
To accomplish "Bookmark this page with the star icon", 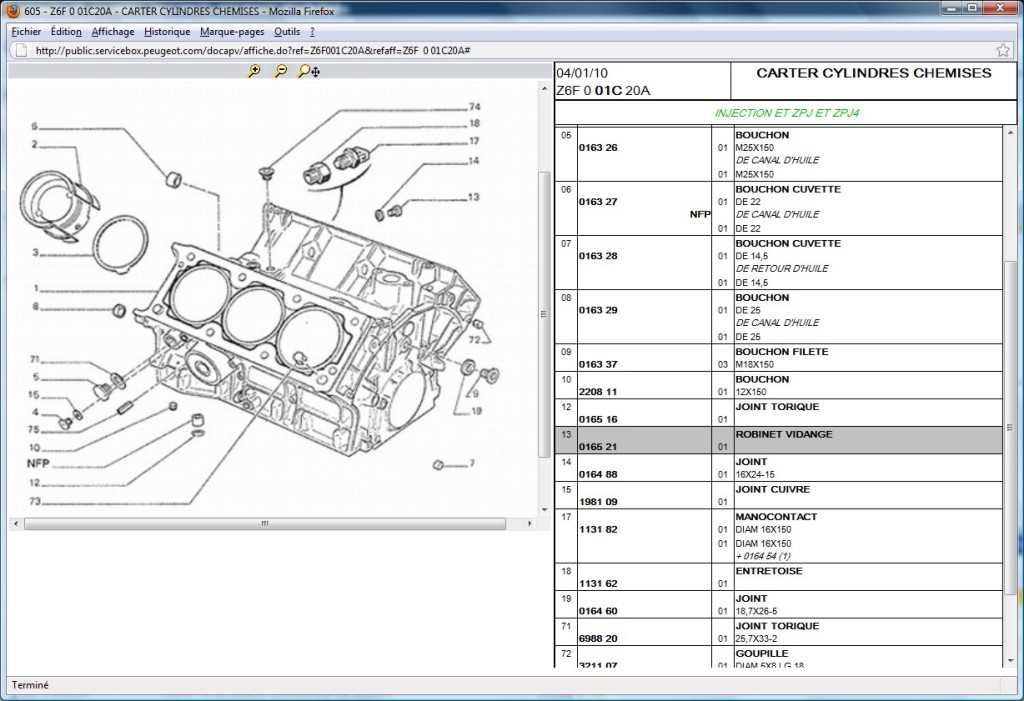I will pos(1003,50).
